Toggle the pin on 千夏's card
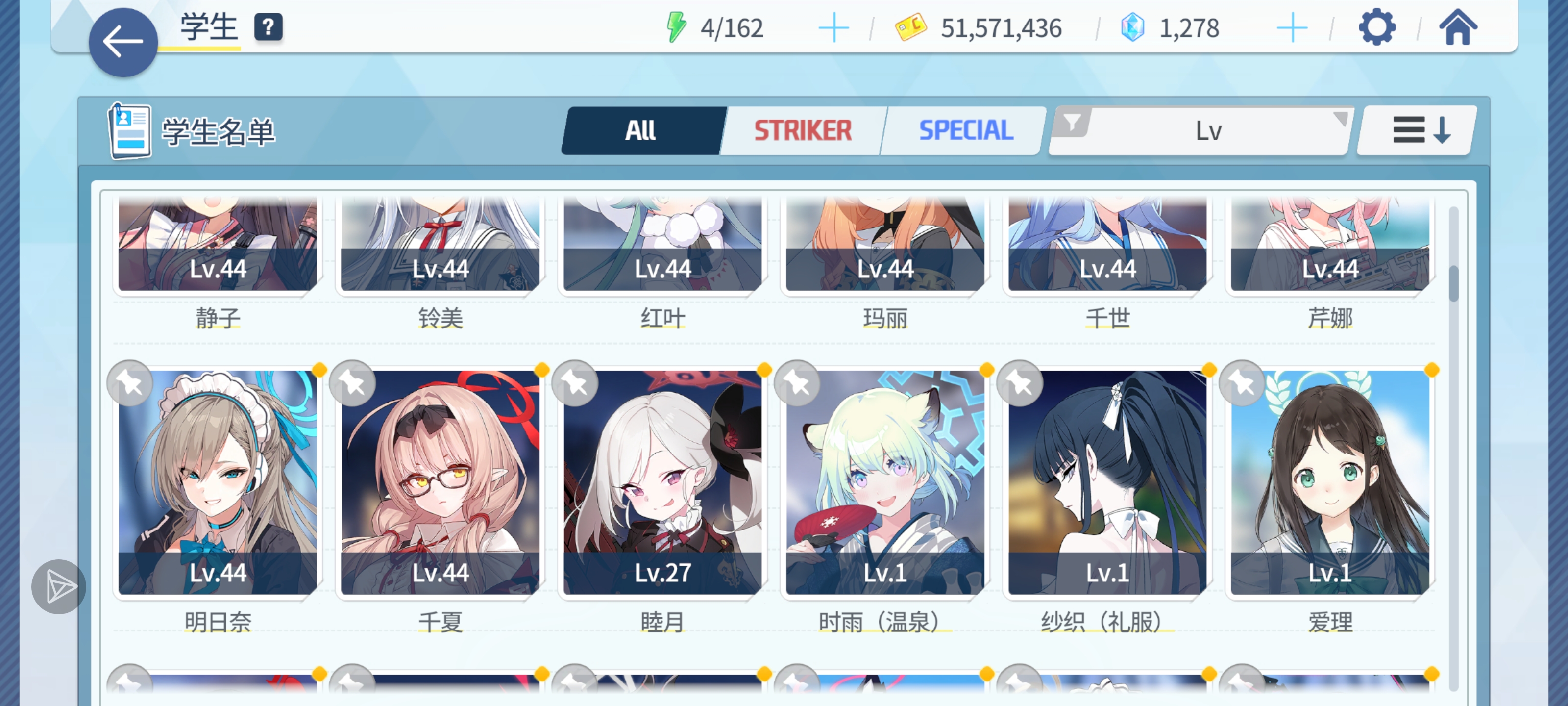Viewport: 1568px width, 706px height. 352,383
